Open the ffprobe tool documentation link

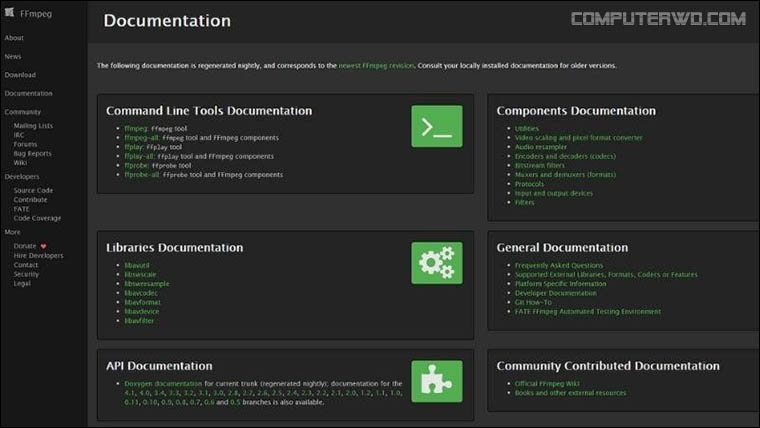tap(136, 165)
